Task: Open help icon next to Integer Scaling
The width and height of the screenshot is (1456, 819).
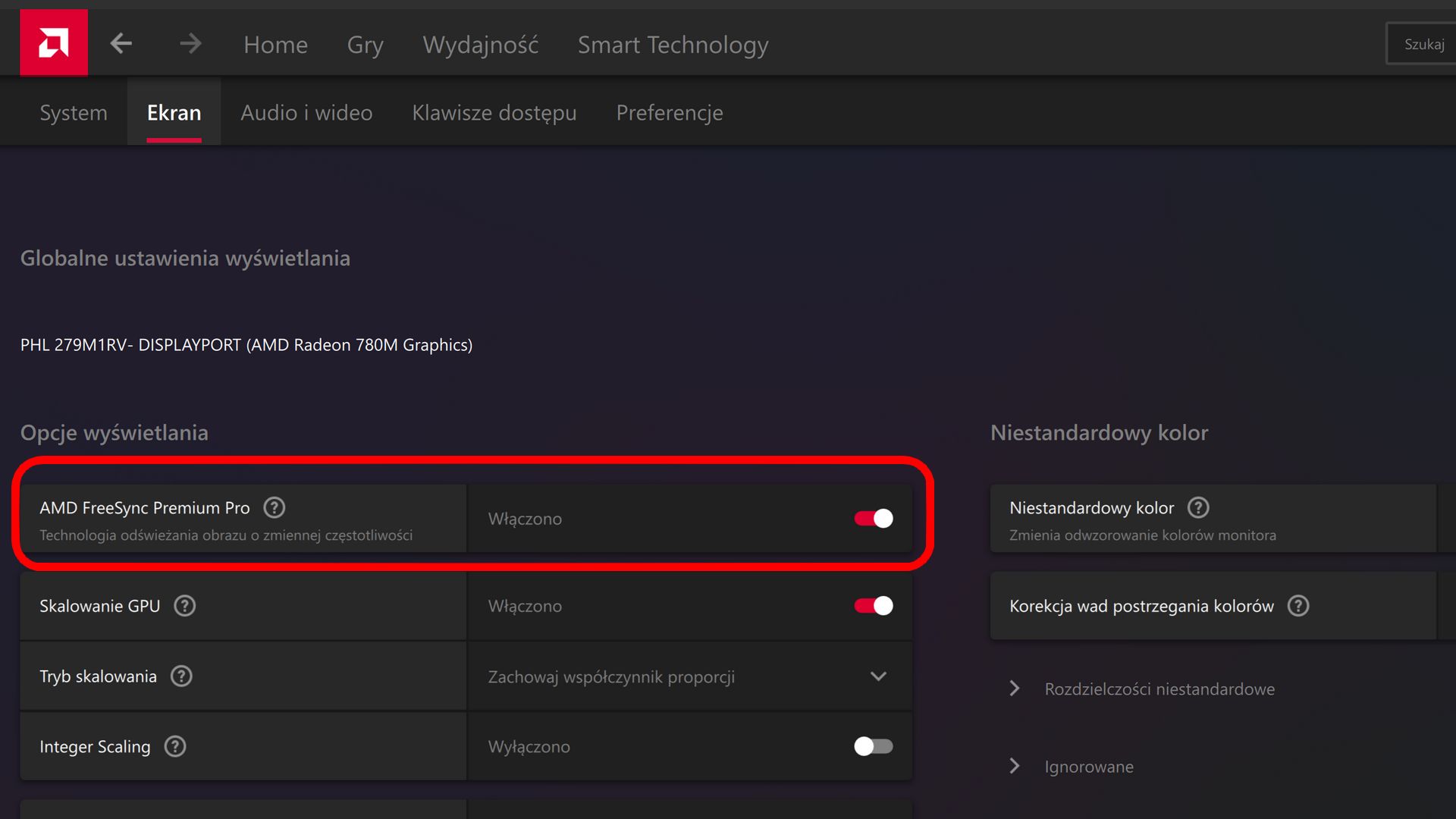Action: pos(175,746)
